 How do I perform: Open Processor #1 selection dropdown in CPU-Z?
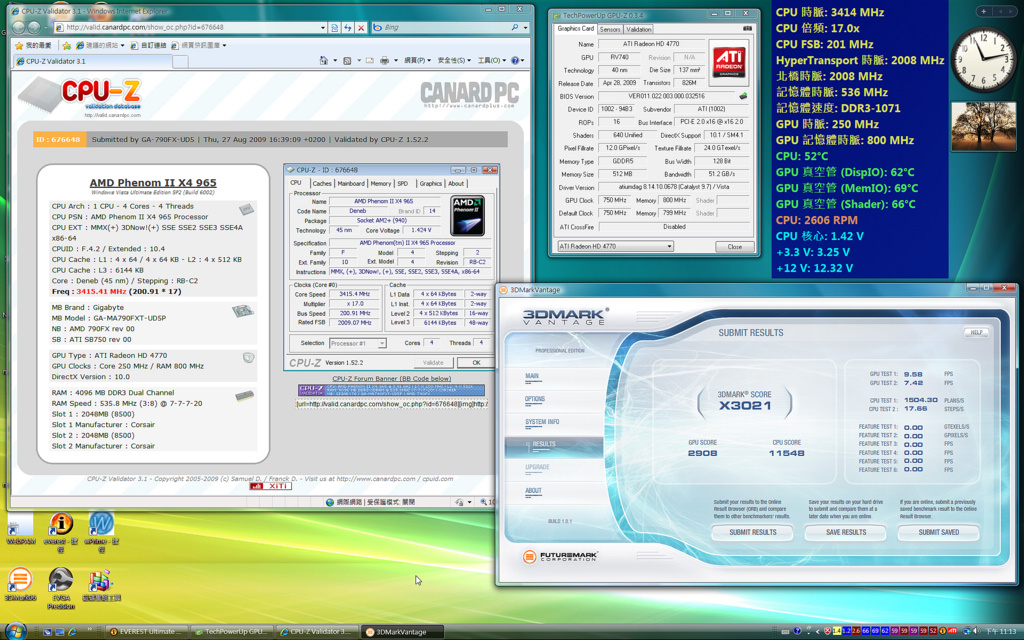tap(357, 343)
